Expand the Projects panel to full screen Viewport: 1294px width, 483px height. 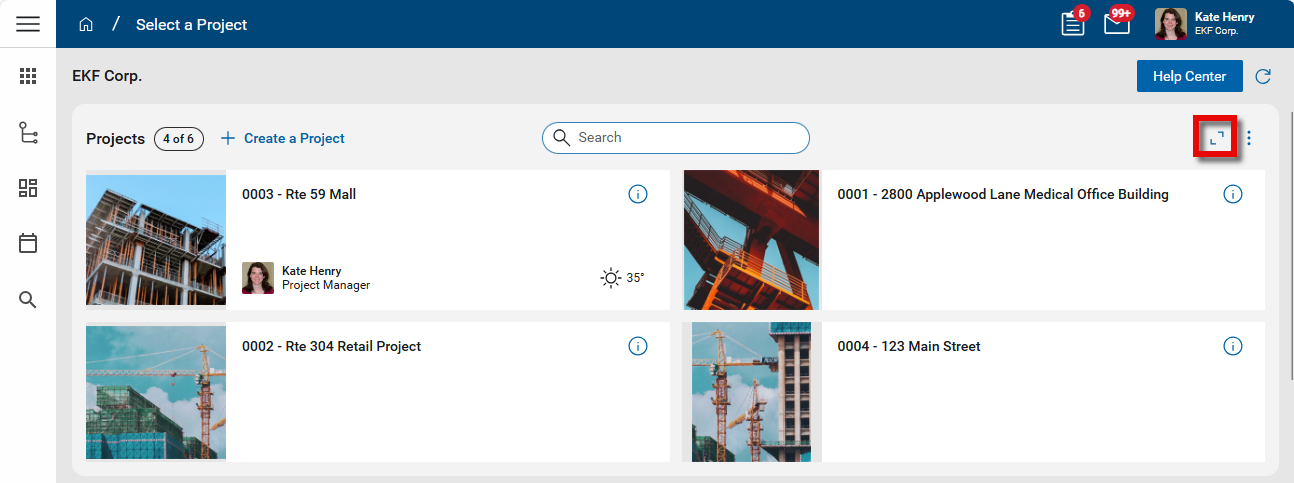click(1216, 138)
